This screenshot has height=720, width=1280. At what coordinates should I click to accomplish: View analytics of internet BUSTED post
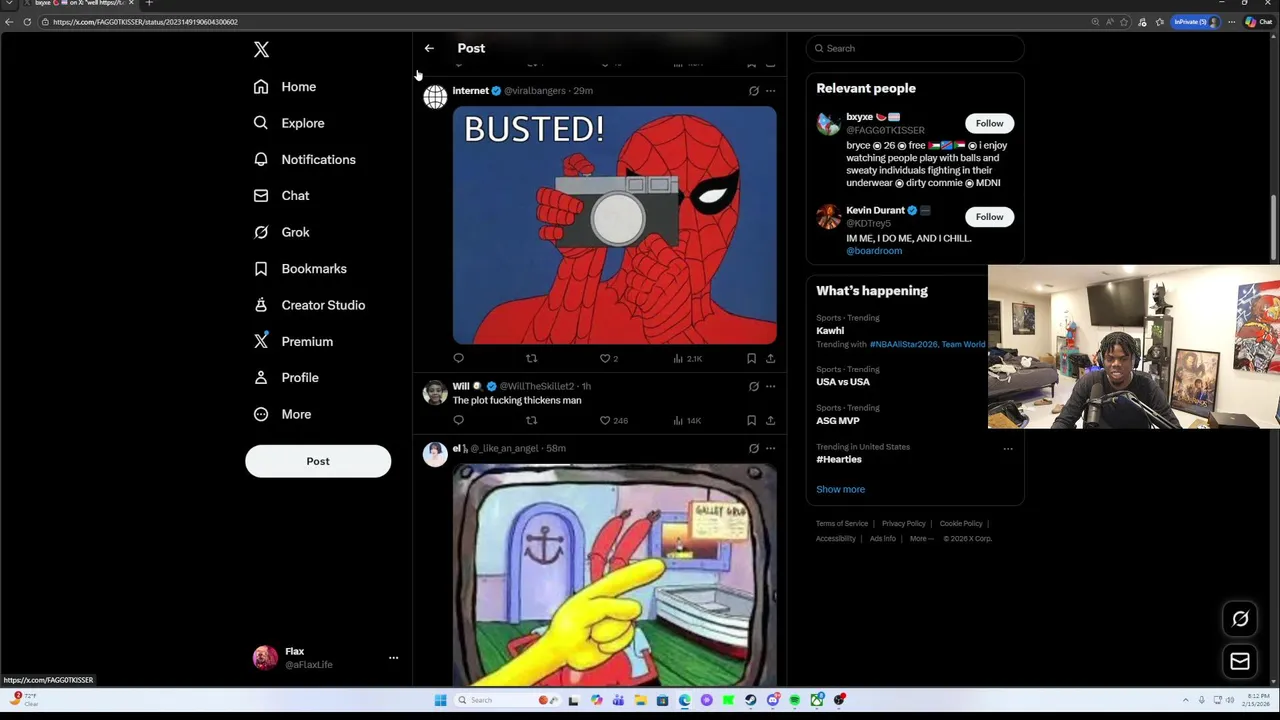coord(687,358)
